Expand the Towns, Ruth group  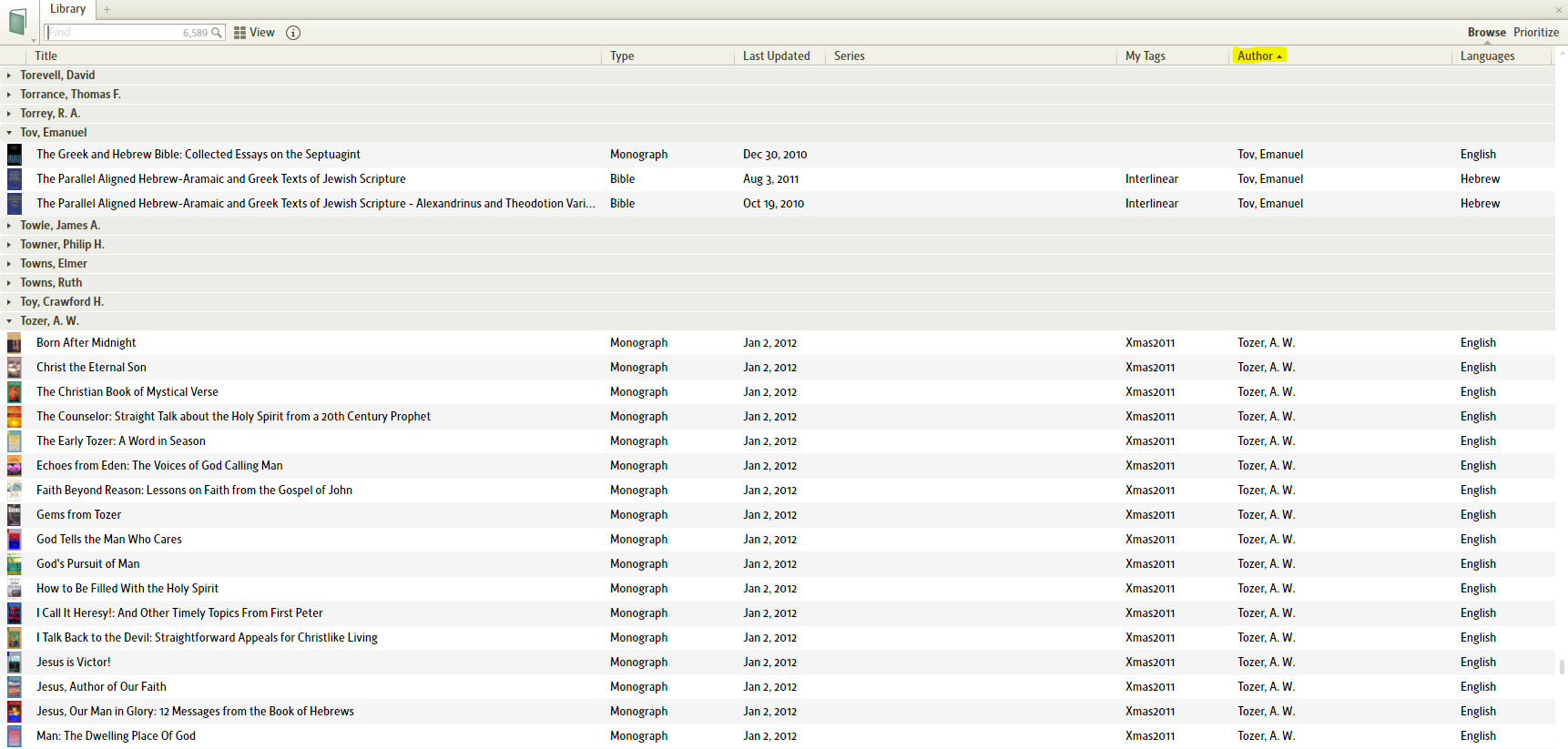[9, 283]
